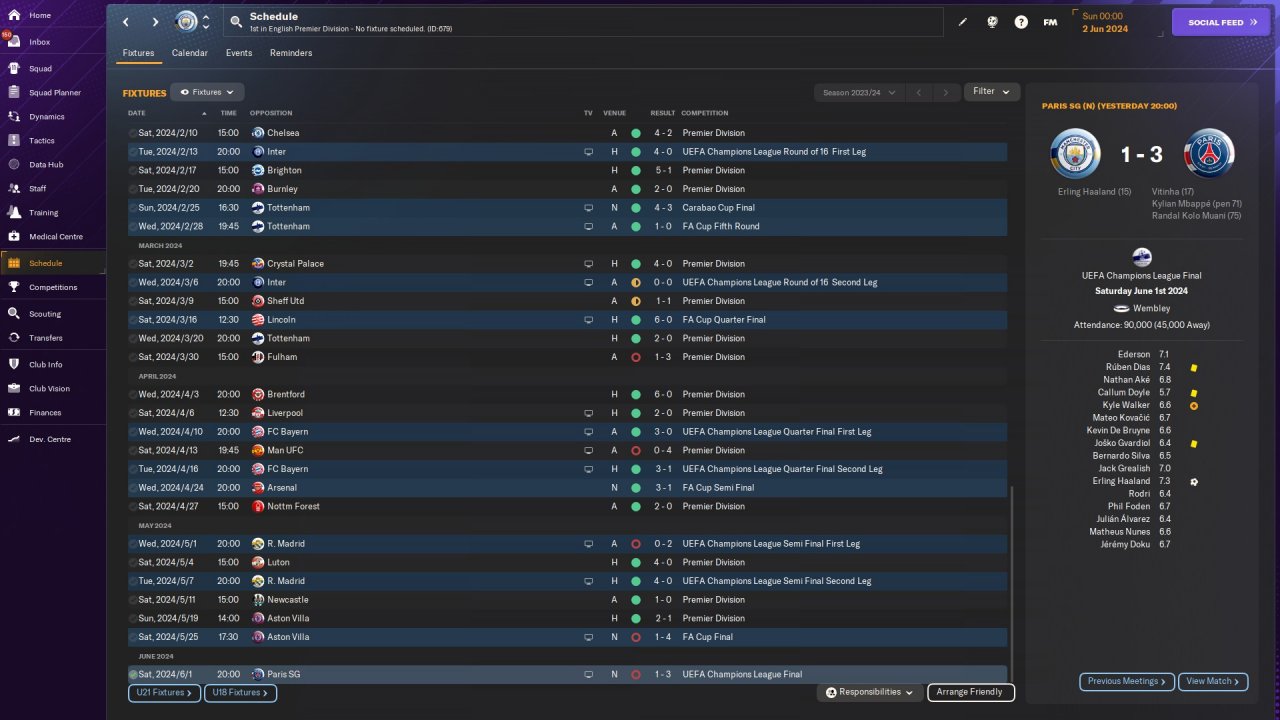Screen dimensions: 1280x720
Task: Sort fixtures by Date column
Action: (x=137, y=113)
